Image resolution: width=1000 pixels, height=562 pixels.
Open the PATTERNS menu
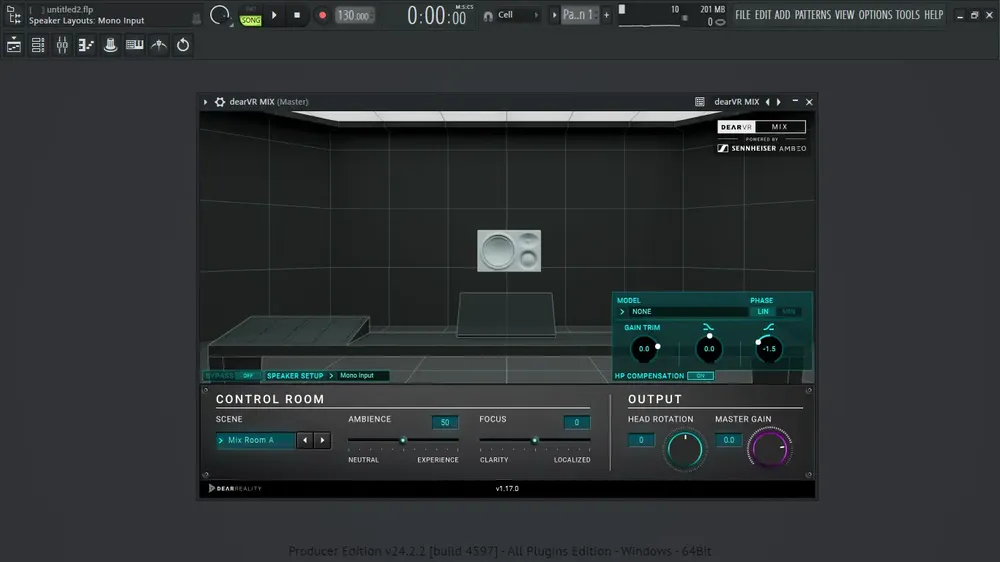812,15
